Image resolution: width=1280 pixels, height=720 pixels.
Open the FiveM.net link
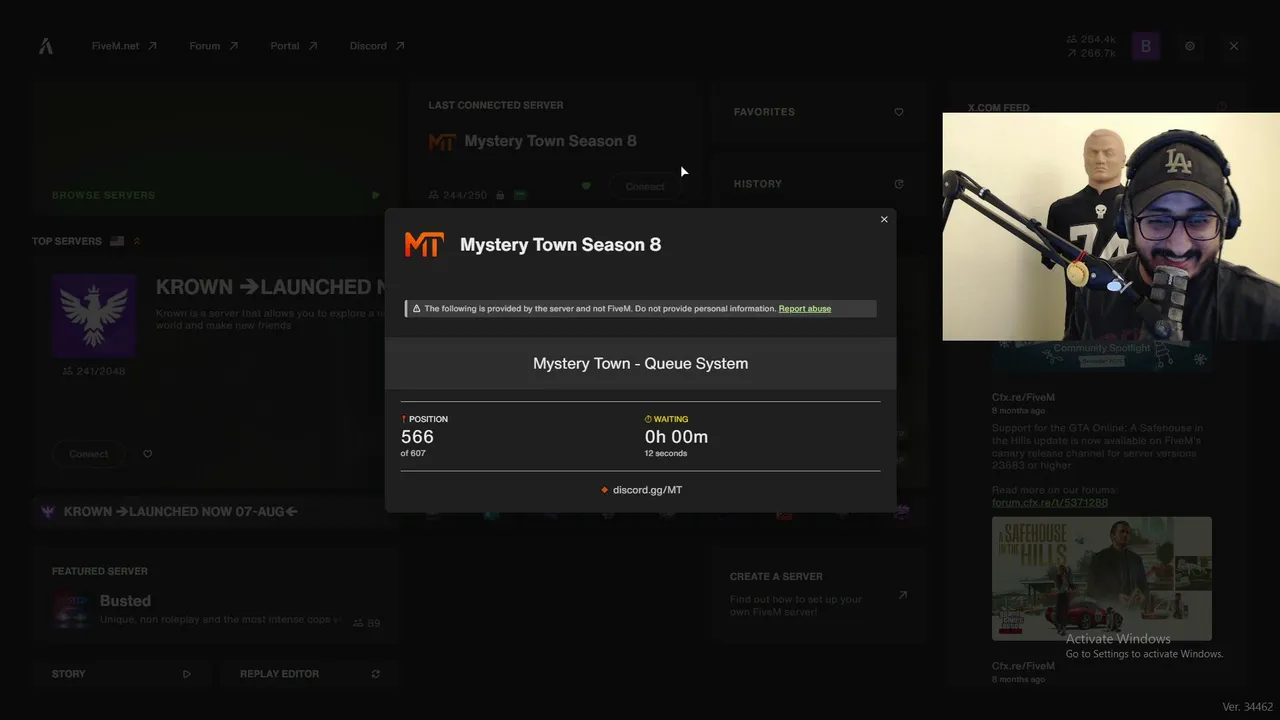tap(124, 46)
